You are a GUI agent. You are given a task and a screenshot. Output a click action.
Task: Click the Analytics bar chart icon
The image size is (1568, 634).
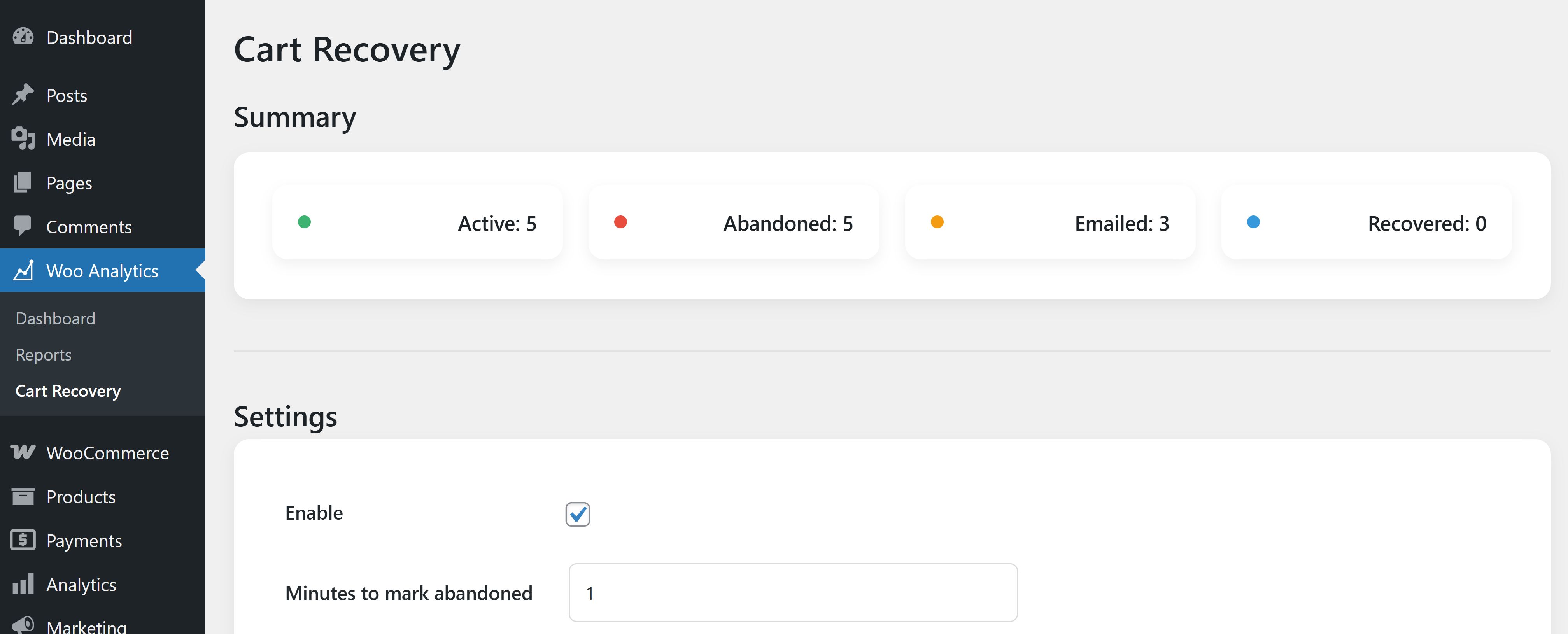coord(23,584)
